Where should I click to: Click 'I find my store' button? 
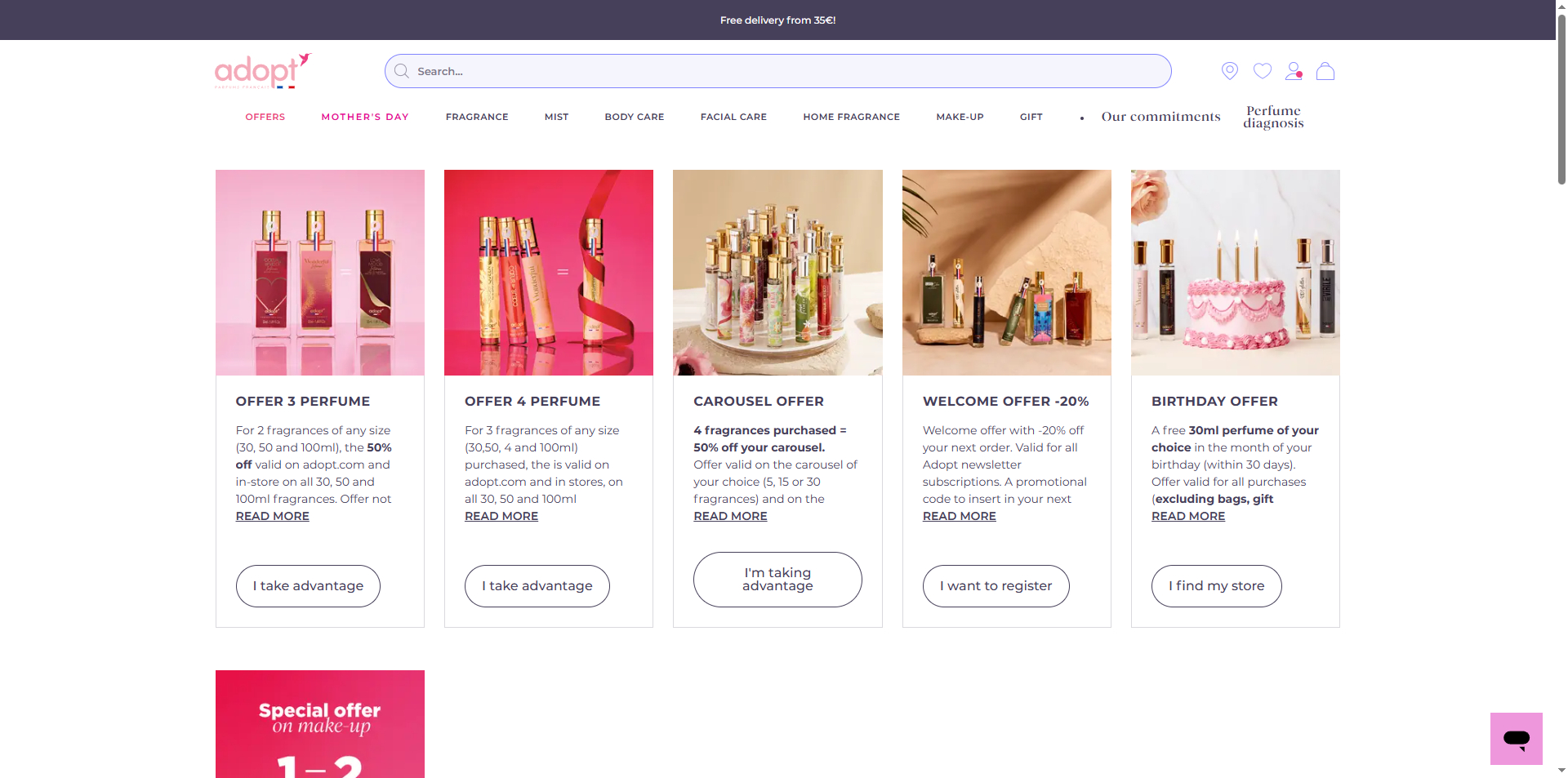point(1216,586)
